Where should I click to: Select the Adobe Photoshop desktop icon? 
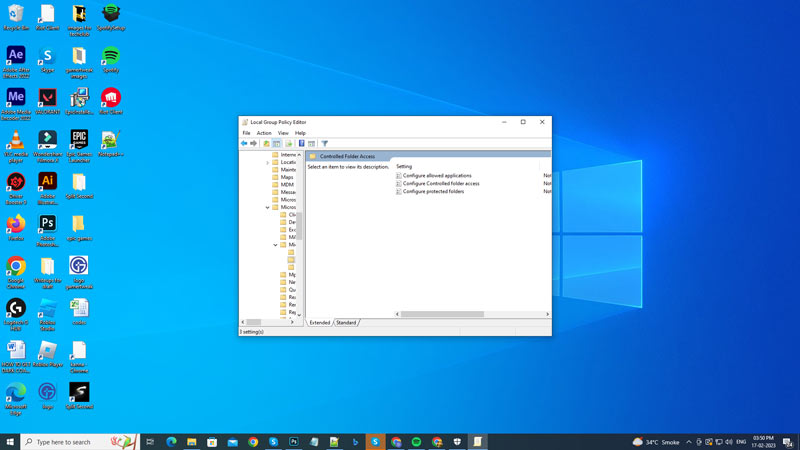click(47, 231)
